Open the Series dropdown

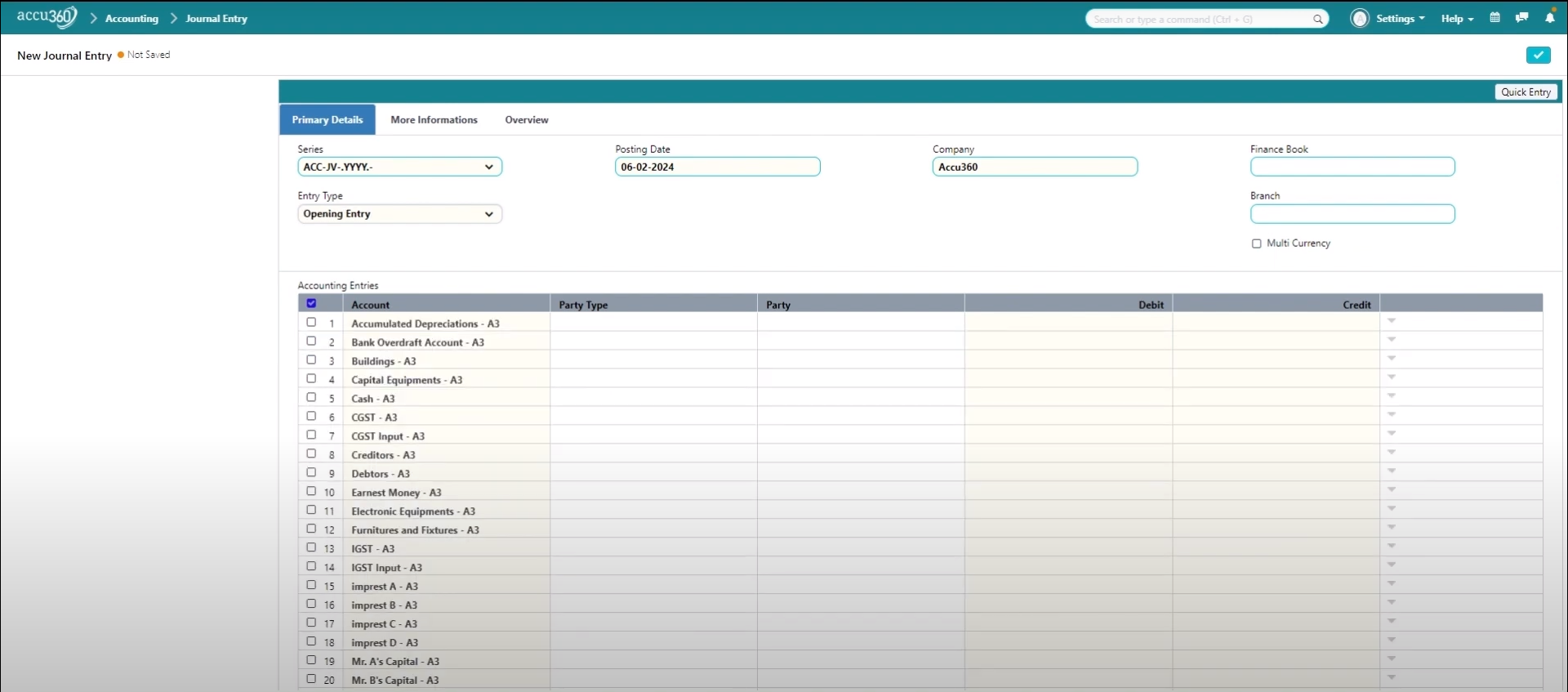click(399, 167)
